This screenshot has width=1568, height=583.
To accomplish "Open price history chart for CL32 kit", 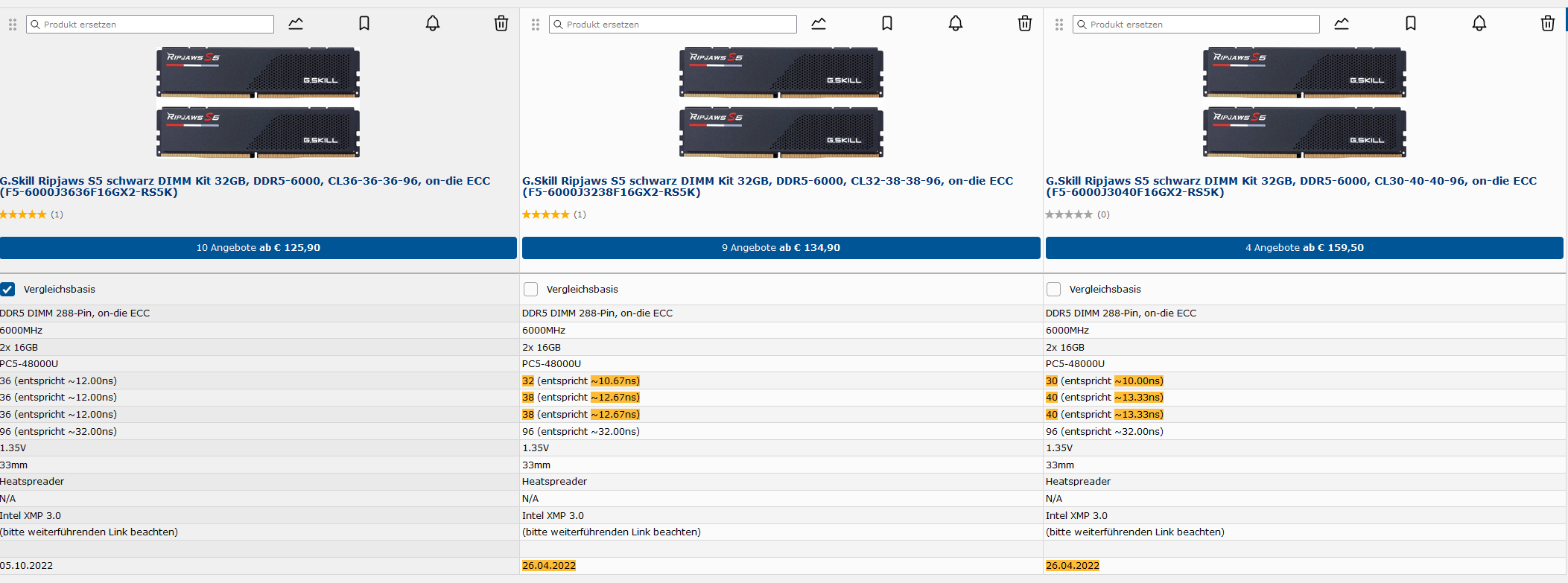I will point(819,24).
